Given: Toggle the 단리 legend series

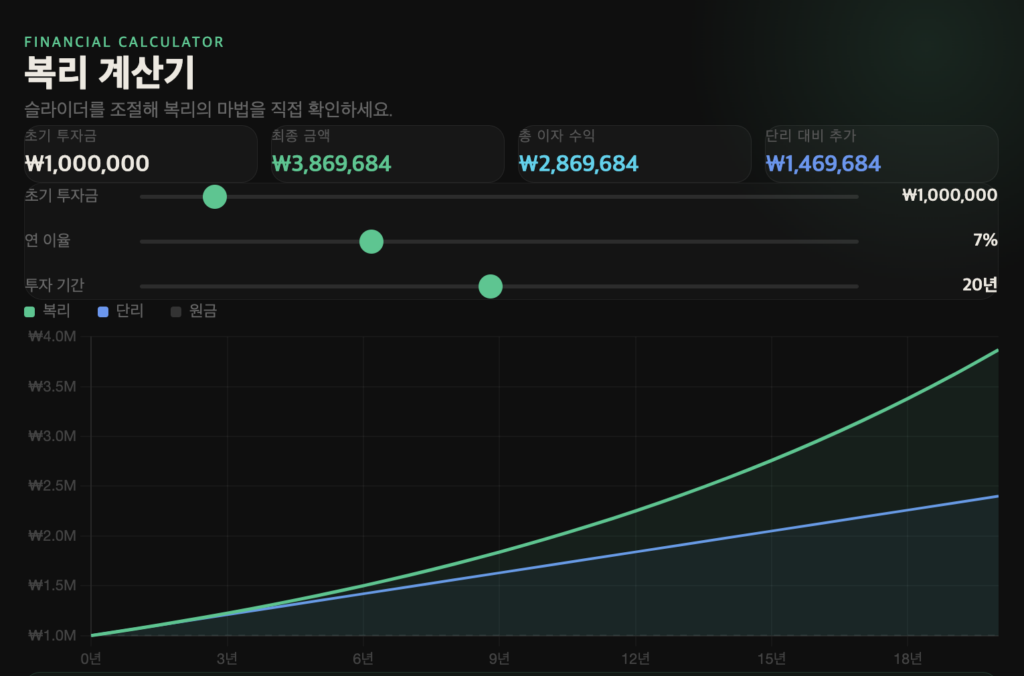Looking at the screenshot, I should click(x=120, y=312).
